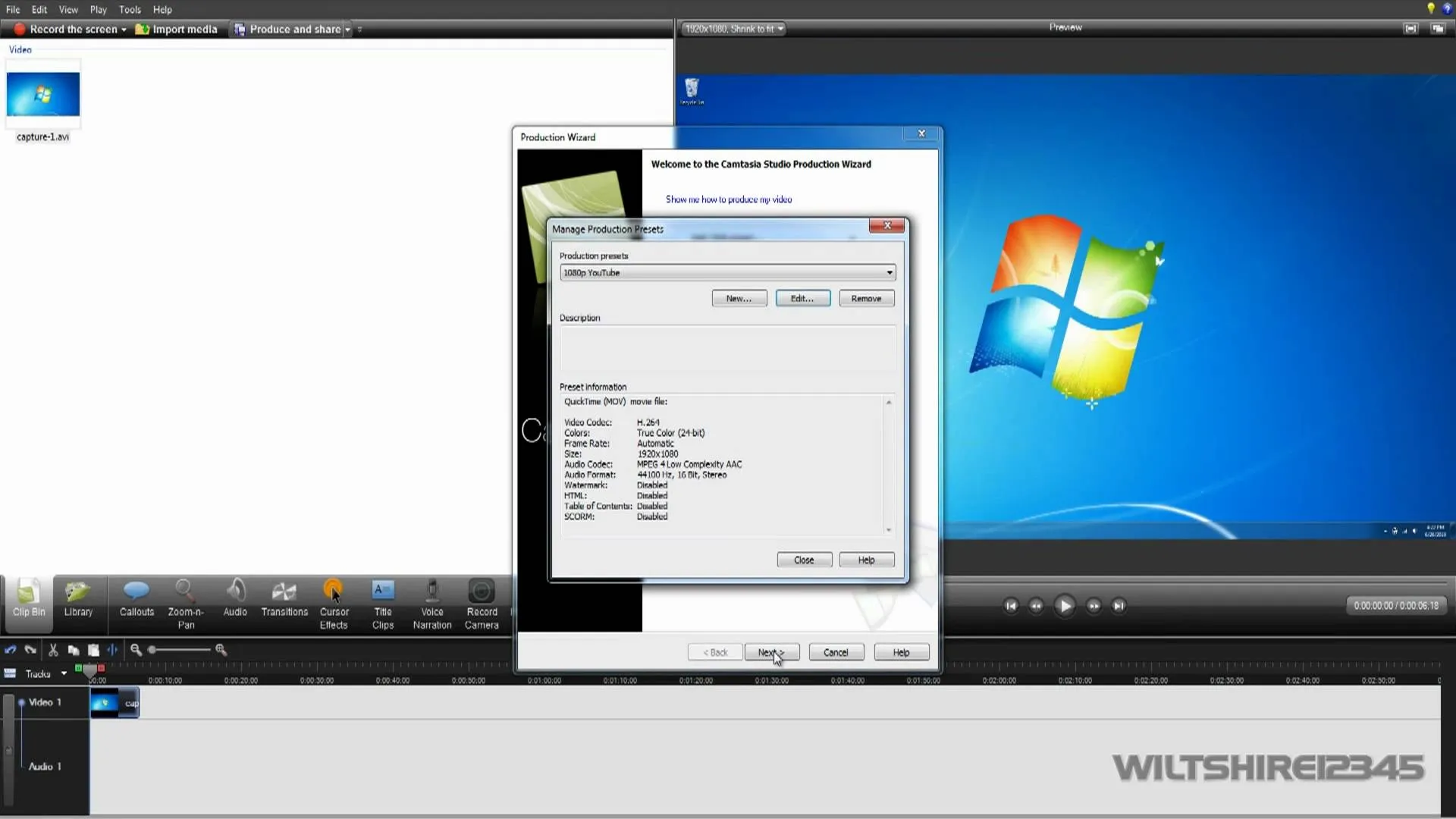
Task: Click red selection end marker
Action: tap(101, 668)
